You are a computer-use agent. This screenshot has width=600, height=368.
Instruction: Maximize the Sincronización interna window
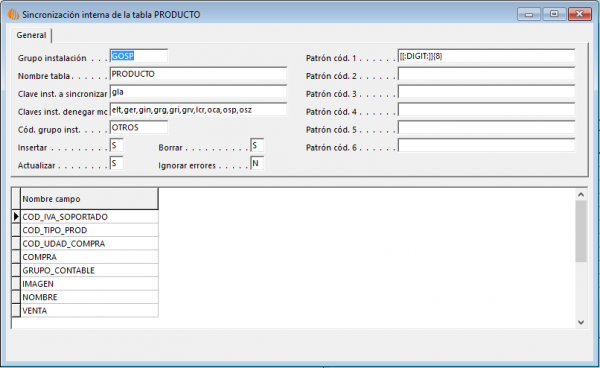(x=554, y=14)
